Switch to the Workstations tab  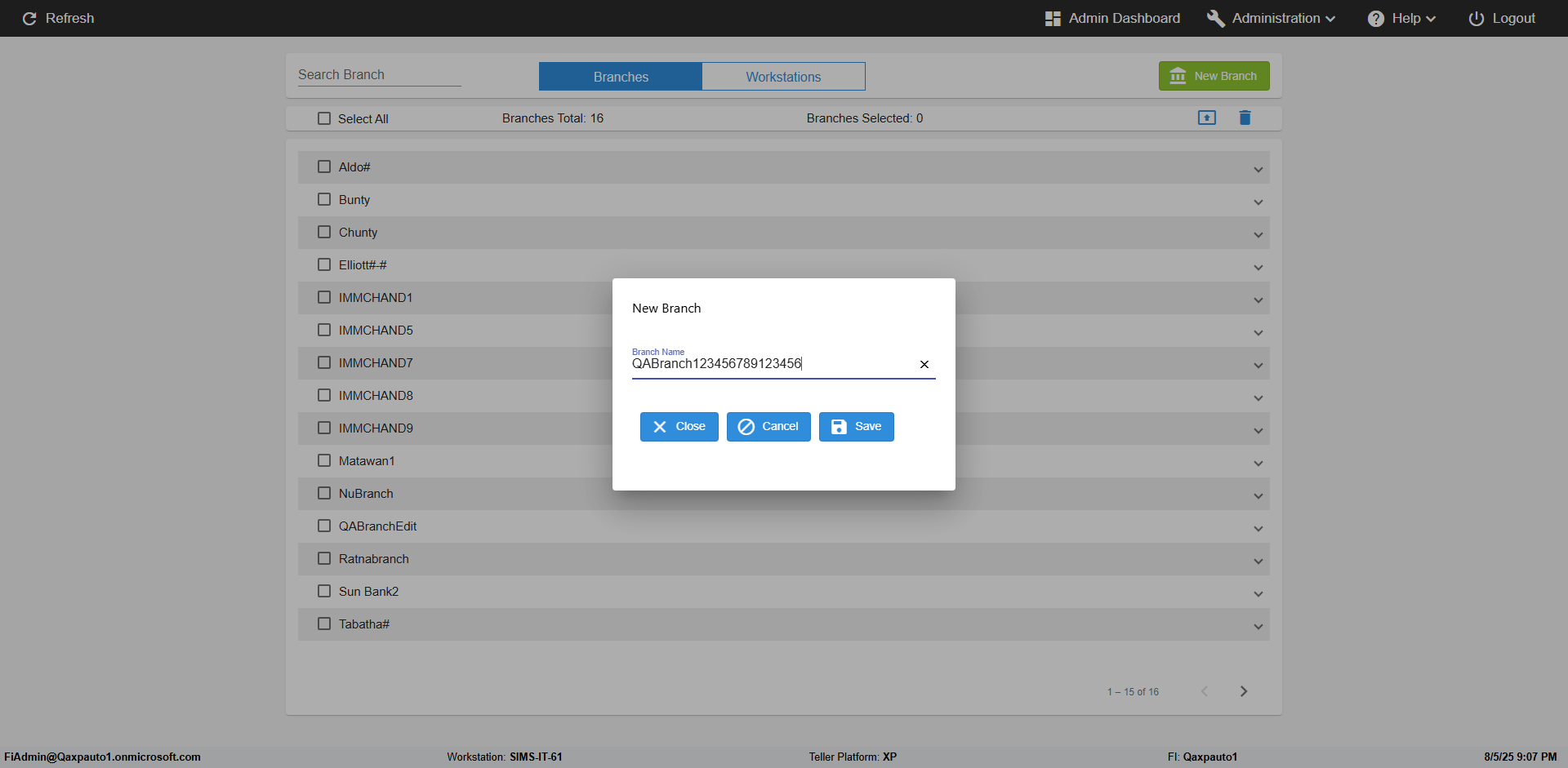783,77
